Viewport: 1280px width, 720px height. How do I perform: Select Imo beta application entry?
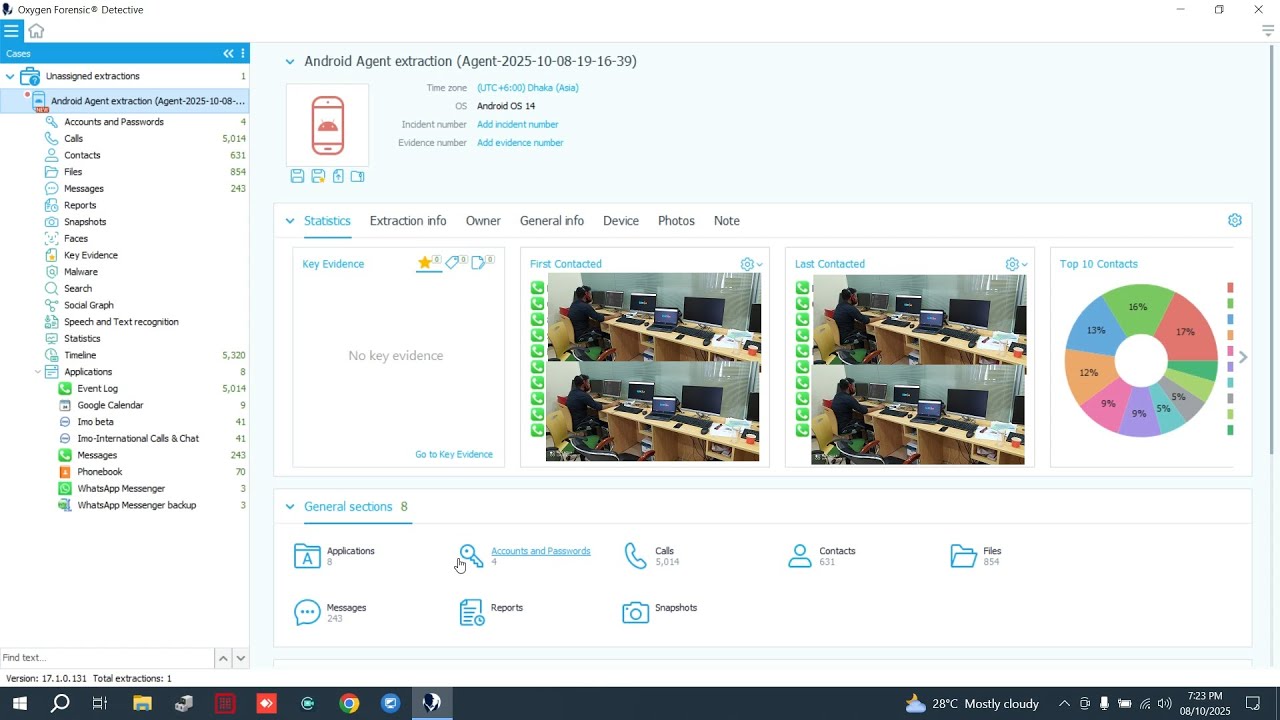95,422
